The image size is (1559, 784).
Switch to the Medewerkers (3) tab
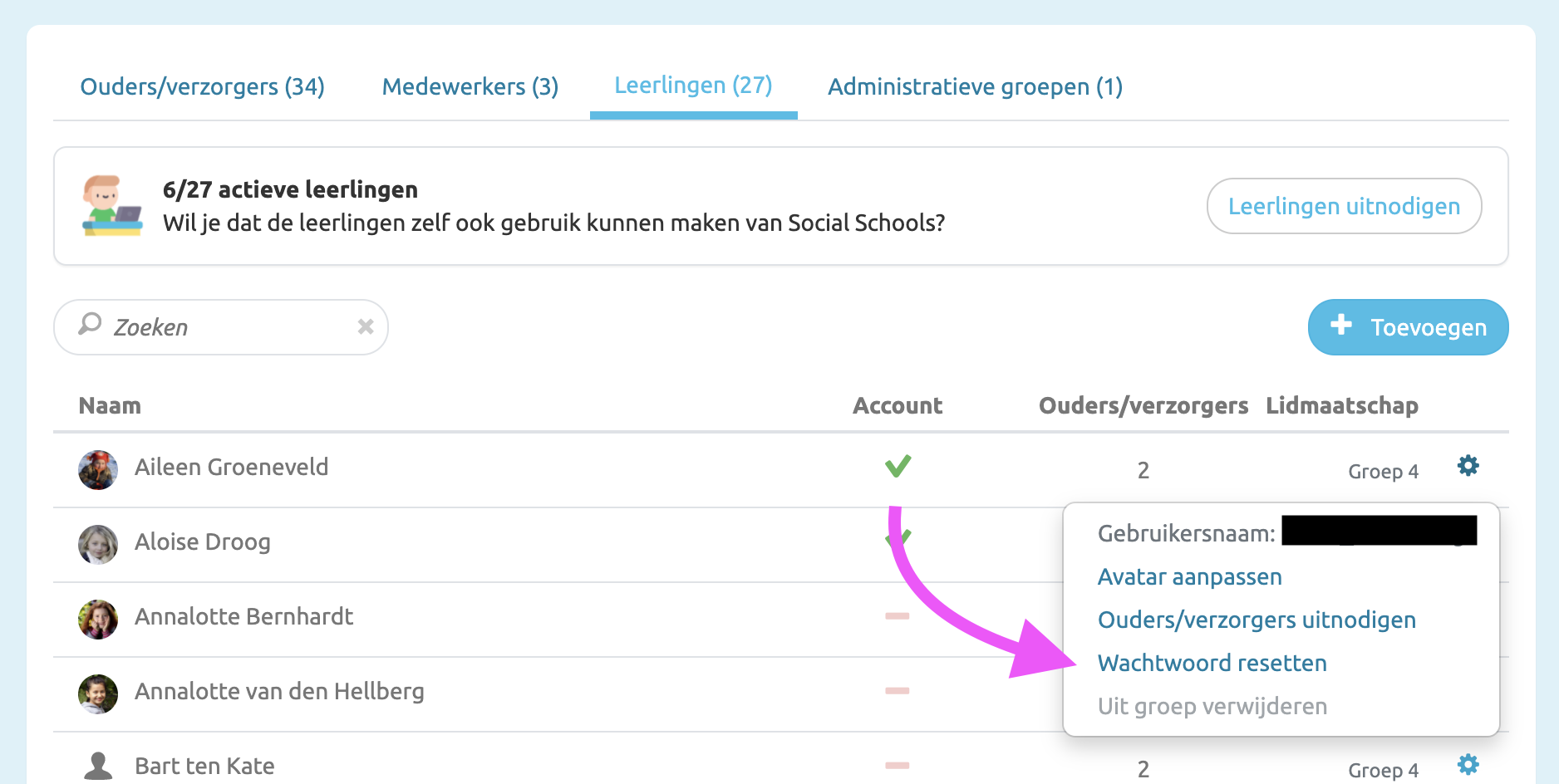pos(470,86)
